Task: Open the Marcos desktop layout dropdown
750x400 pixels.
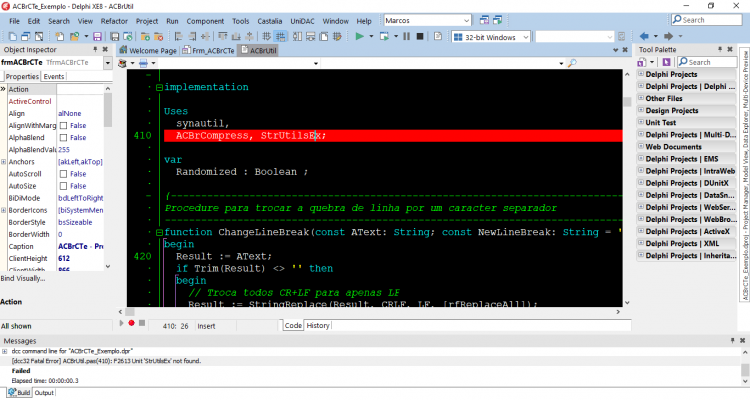Action: (428, 21)
